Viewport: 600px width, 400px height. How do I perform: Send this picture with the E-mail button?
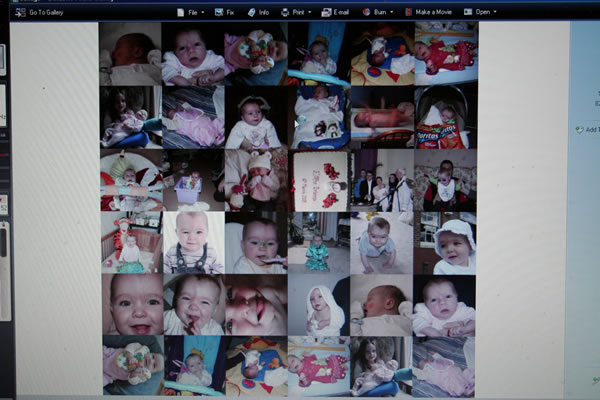click(335, 13)
